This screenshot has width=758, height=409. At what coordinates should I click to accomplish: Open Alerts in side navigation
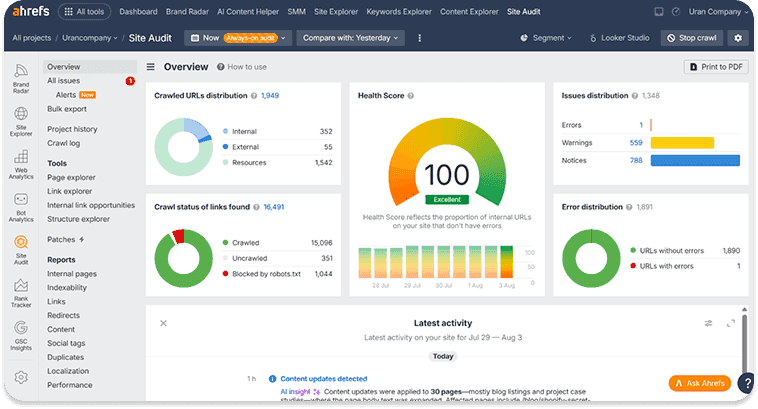coord(66,95)
